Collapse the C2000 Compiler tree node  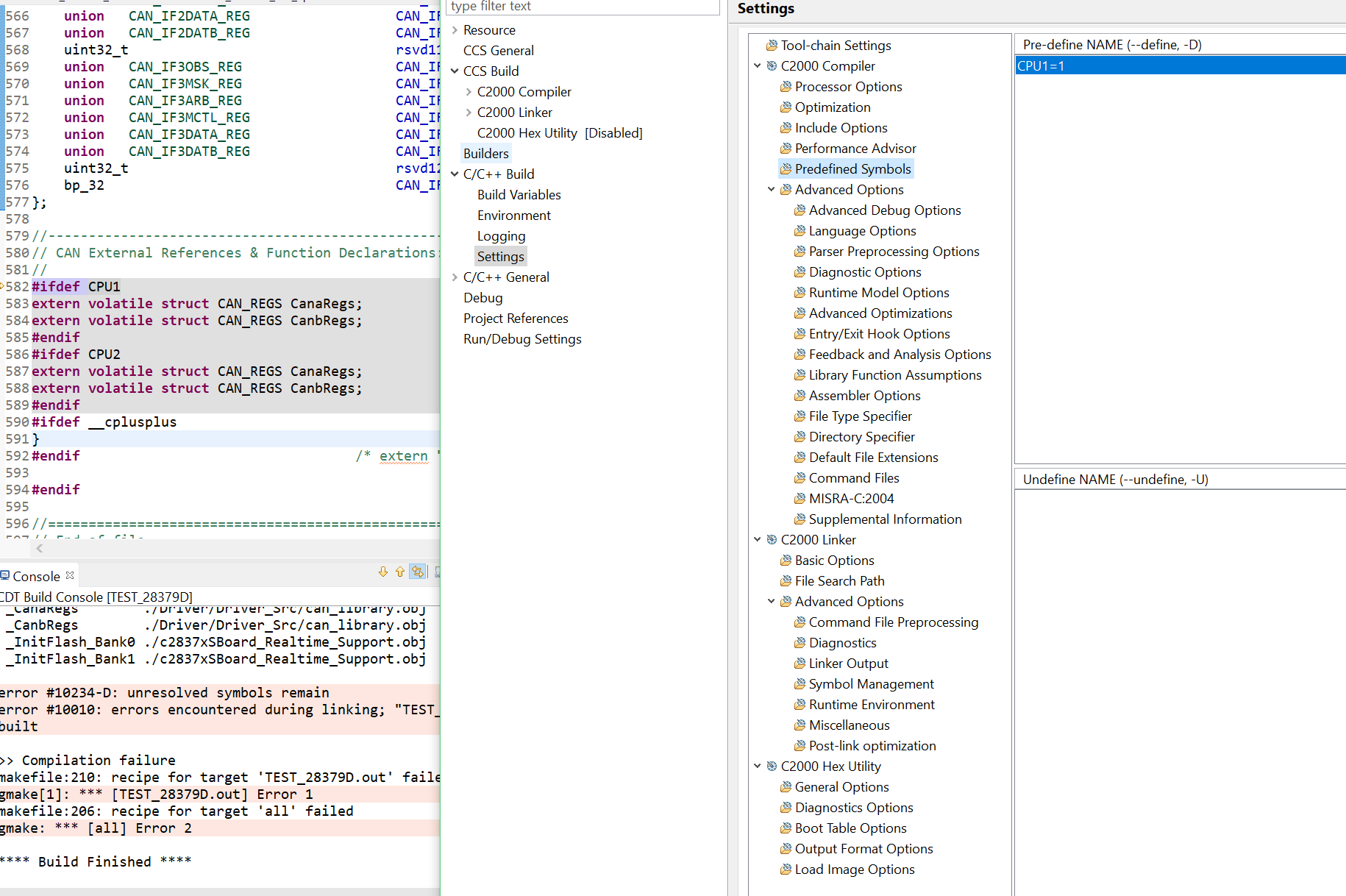pyautogui.click(x=758, y=65)
